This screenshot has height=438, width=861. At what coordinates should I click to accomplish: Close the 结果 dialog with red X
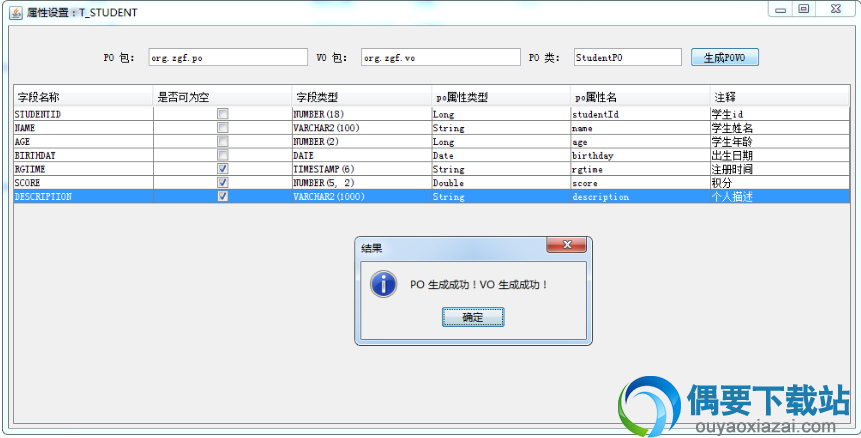click(566, 245)
